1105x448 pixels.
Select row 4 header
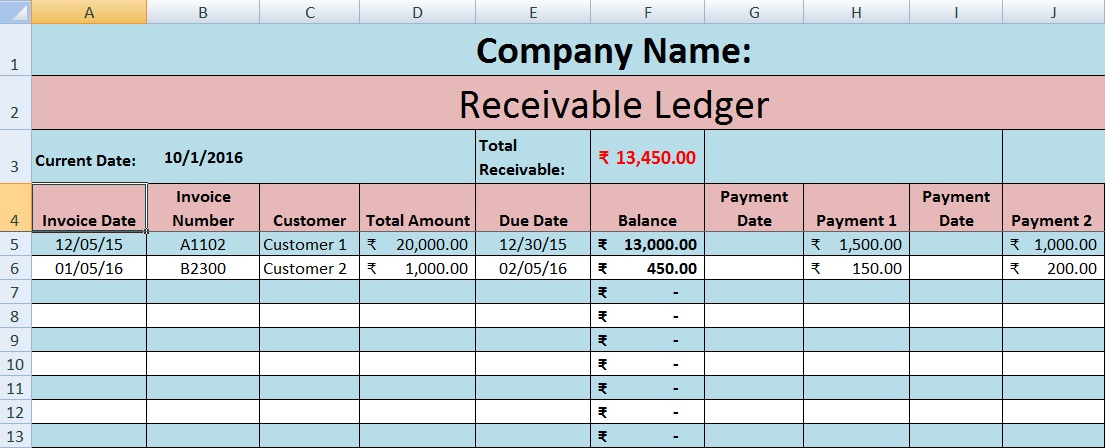click(x=16, y=208)
